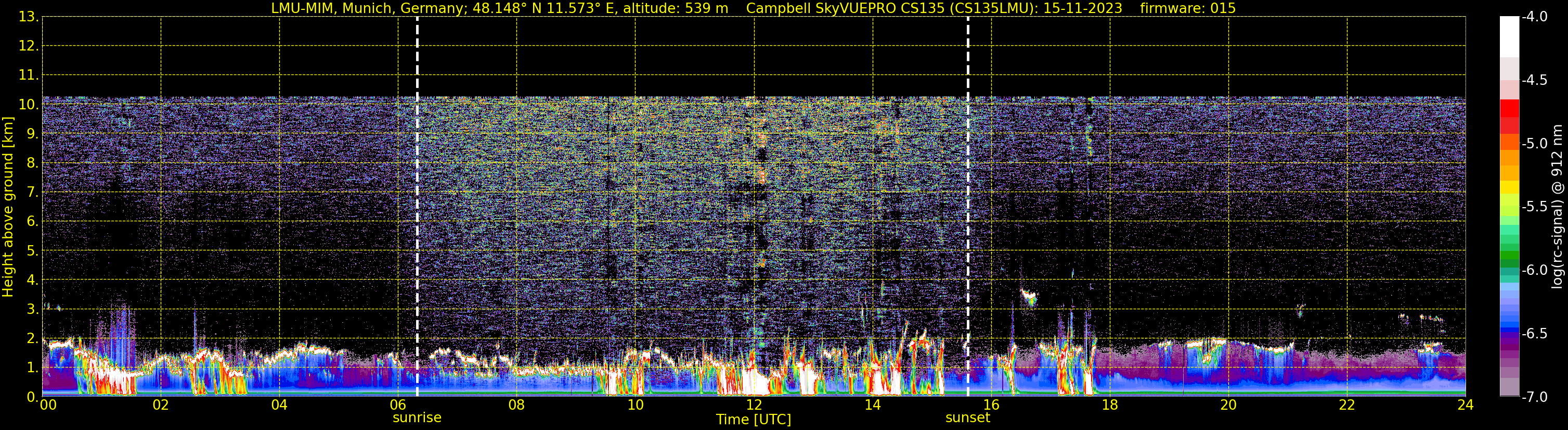Click the '24' time tick label
The width and height of the screenshot is (1568, 430).
click(1466, 405)
